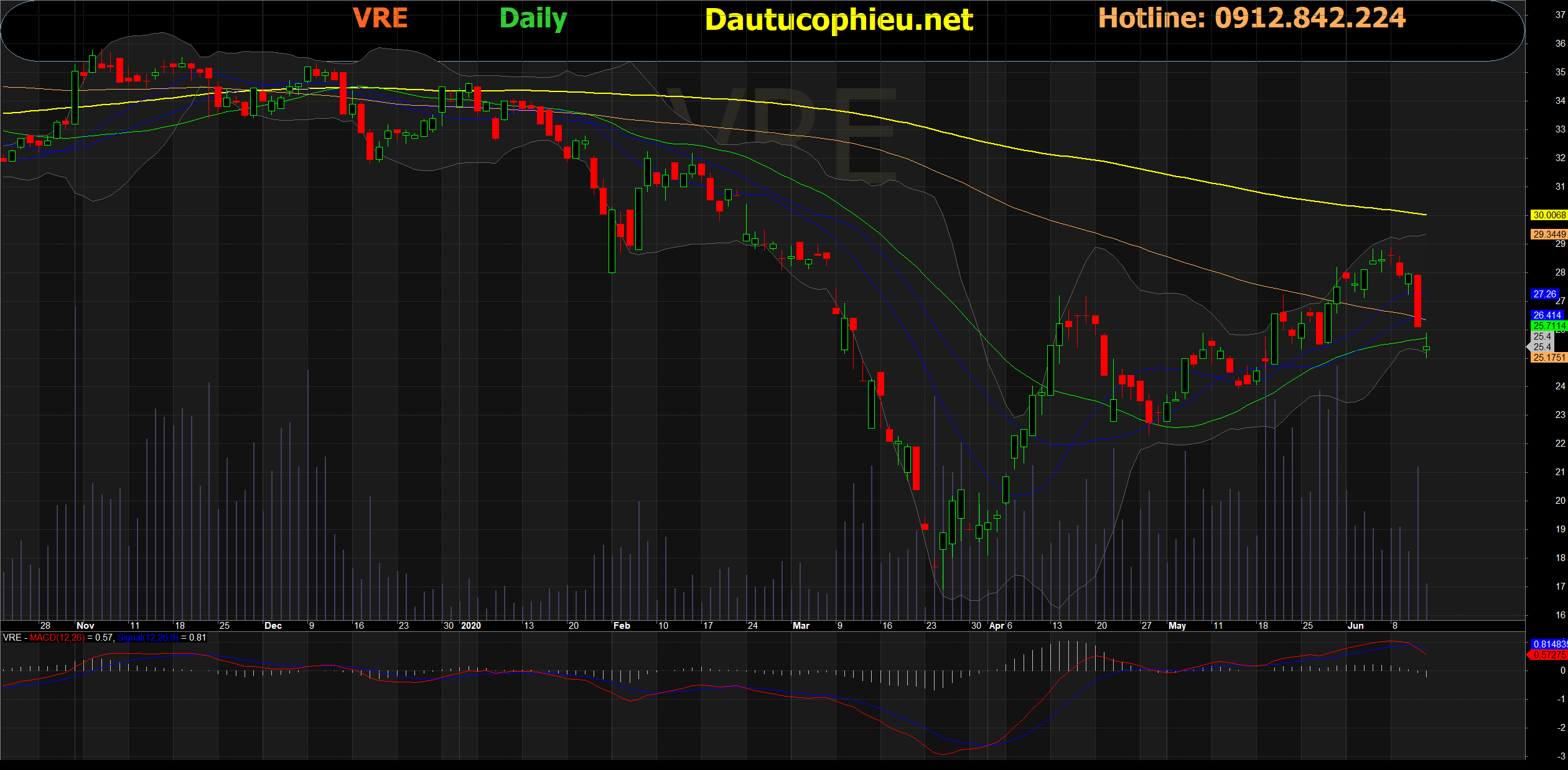Select the Nov marker on date axis
This screenshot has width=1568, height=770.
point(85,626)
